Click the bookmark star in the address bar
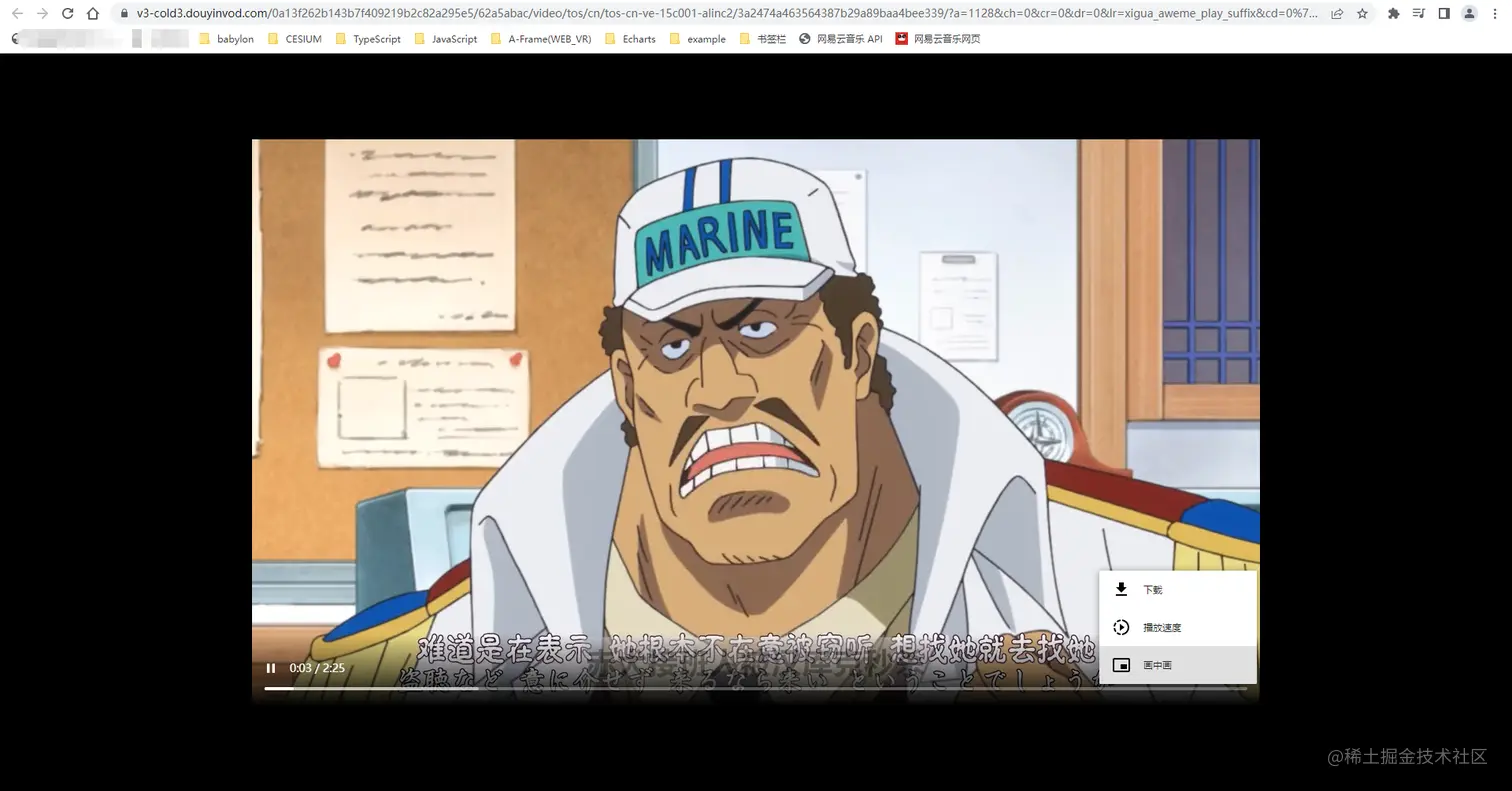 coord(1362,15)
